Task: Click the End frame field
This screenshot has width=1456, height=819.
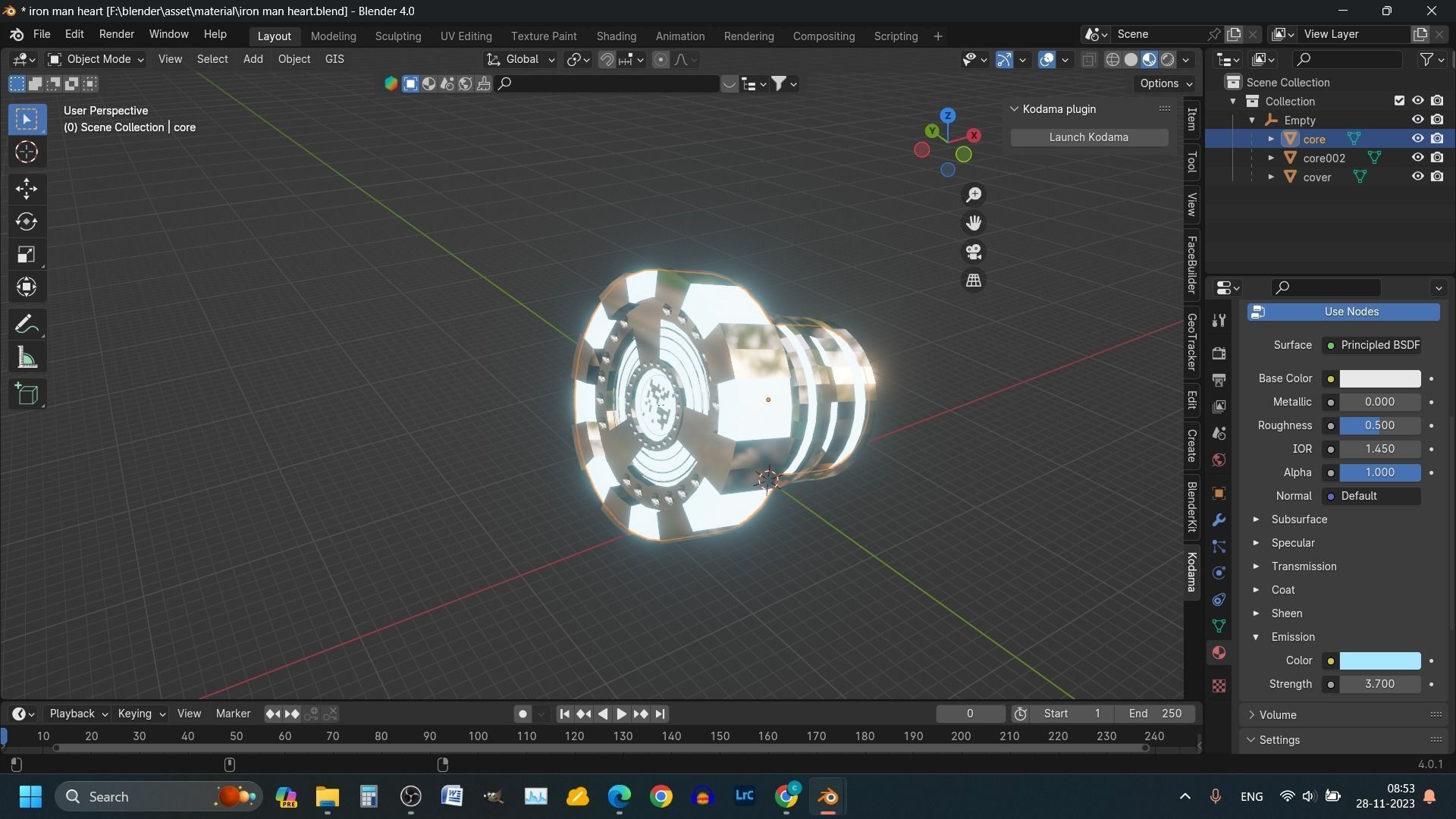Action: click(1155, 714)
